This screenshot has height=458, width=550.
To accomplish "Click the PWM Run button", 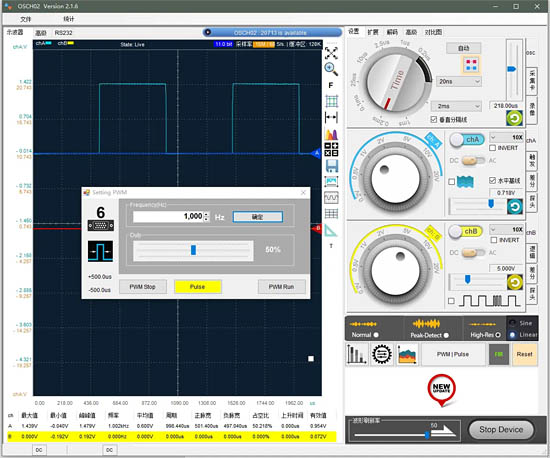I will [x=282, y=287].
